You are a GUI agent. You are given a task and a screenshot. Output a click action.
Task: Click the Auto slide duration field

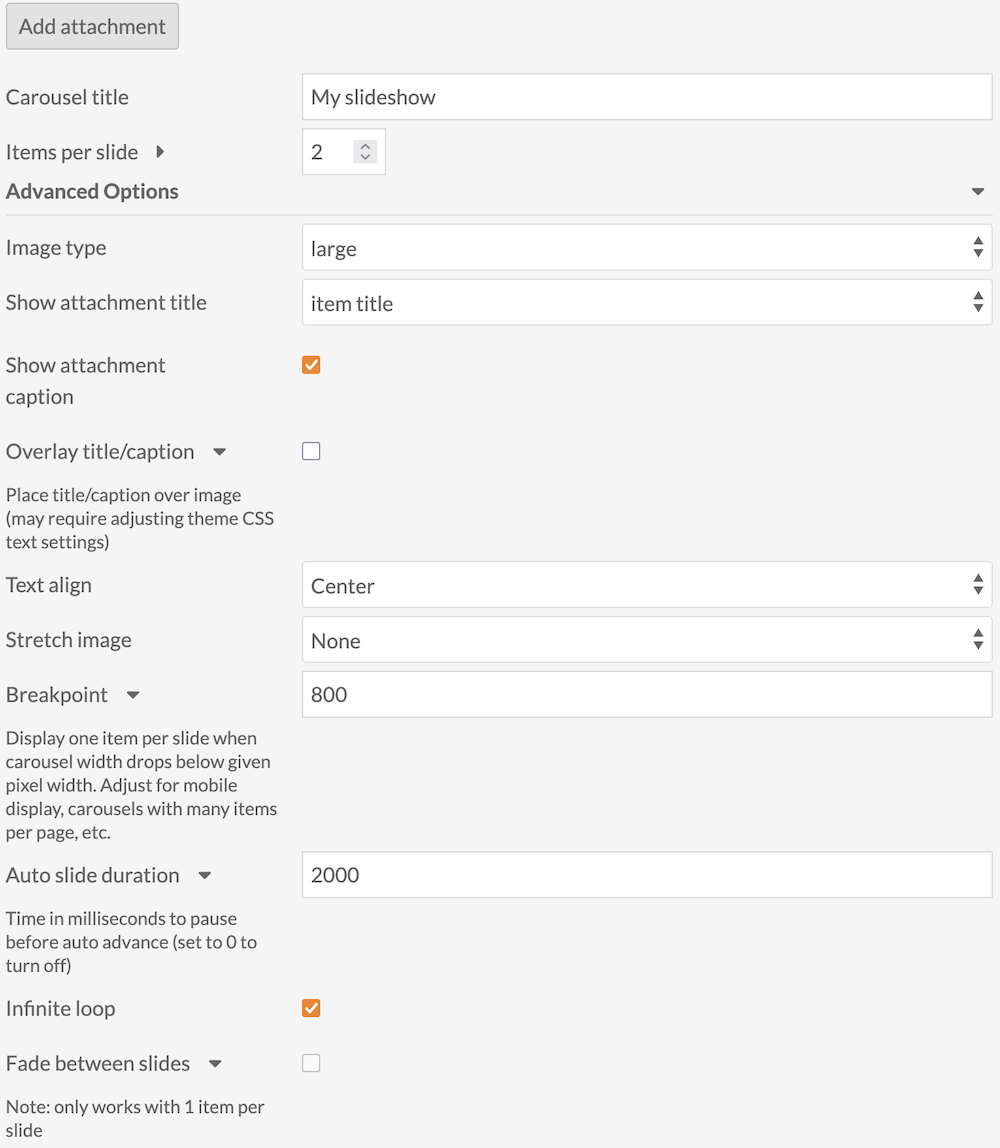click(647, 875)
